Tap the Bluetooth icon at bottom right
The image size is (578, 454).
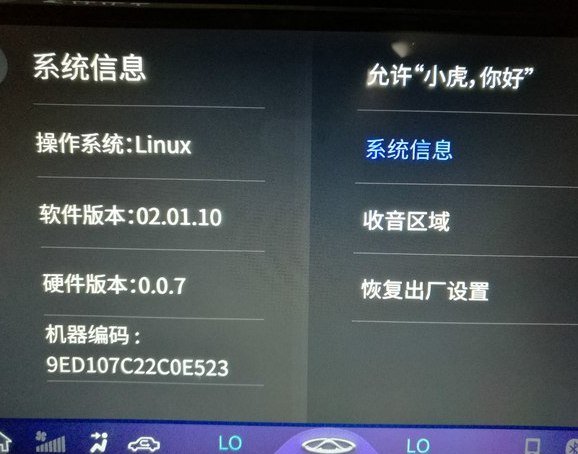pos(572,445)
